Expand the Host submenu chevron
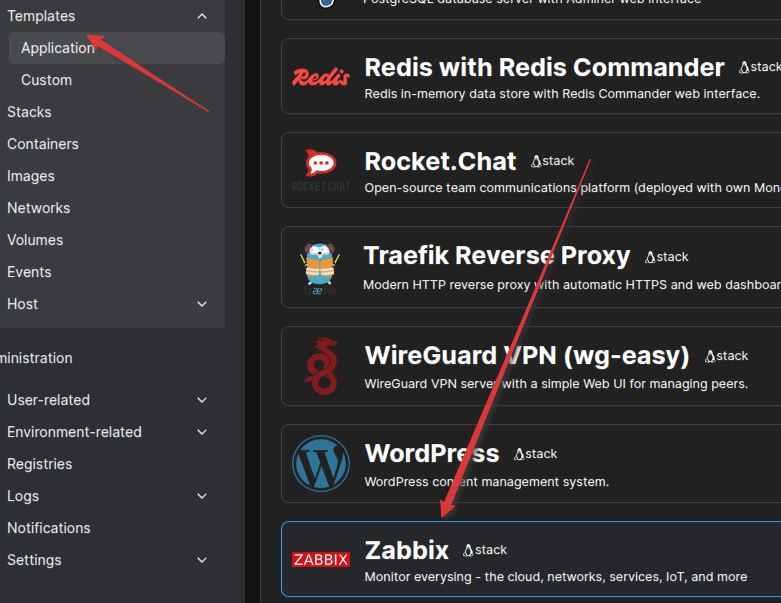This screenshot has height=603, width=781. point(202,304)
